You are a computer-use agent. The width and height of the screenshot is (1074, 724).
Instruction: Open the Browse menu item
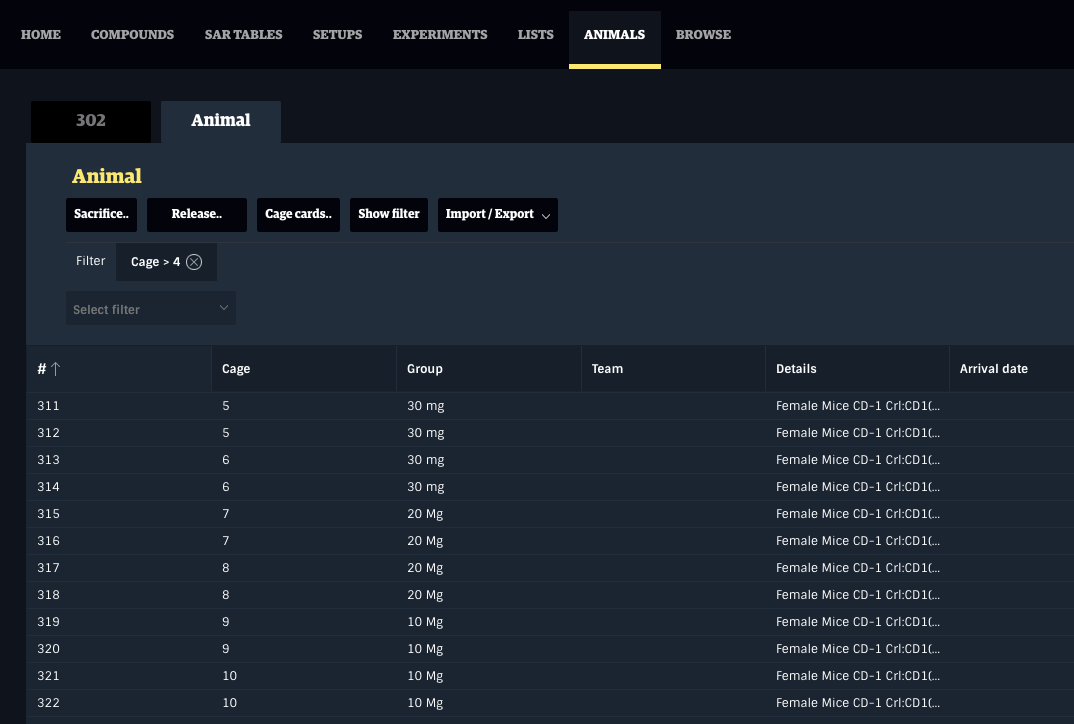tap(703, 35)
